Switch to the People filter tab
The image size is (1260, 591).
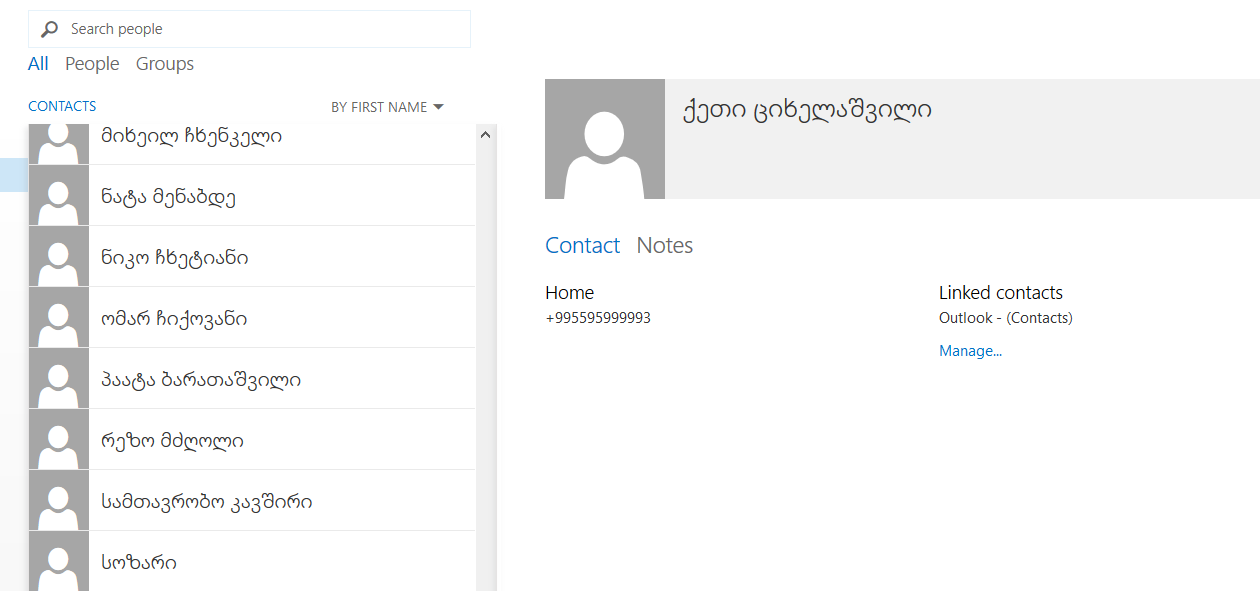click(x=92, y=64)
